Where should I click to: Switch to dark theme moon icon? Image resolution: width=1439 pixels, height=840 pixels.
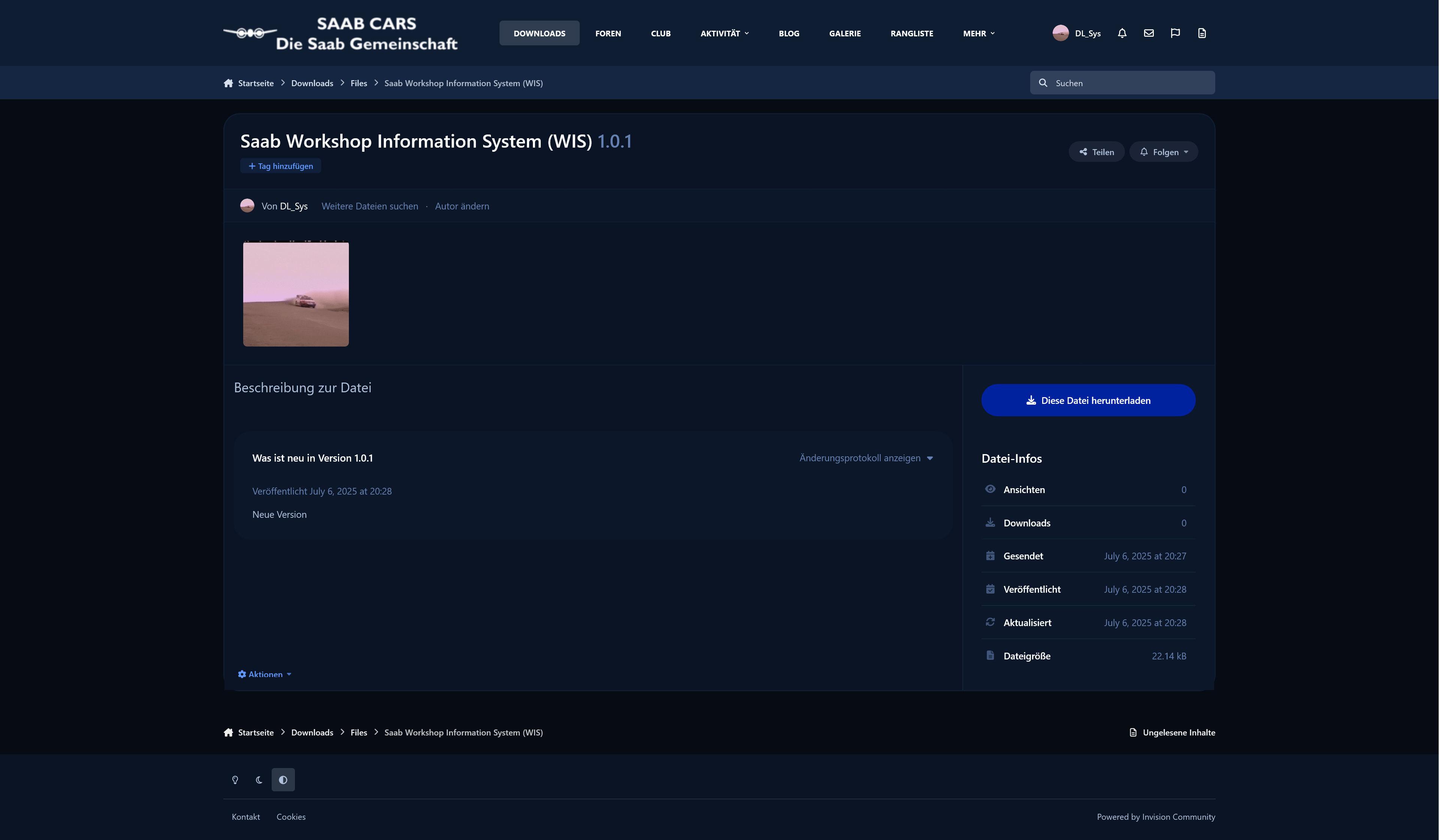tap(259, 779)
